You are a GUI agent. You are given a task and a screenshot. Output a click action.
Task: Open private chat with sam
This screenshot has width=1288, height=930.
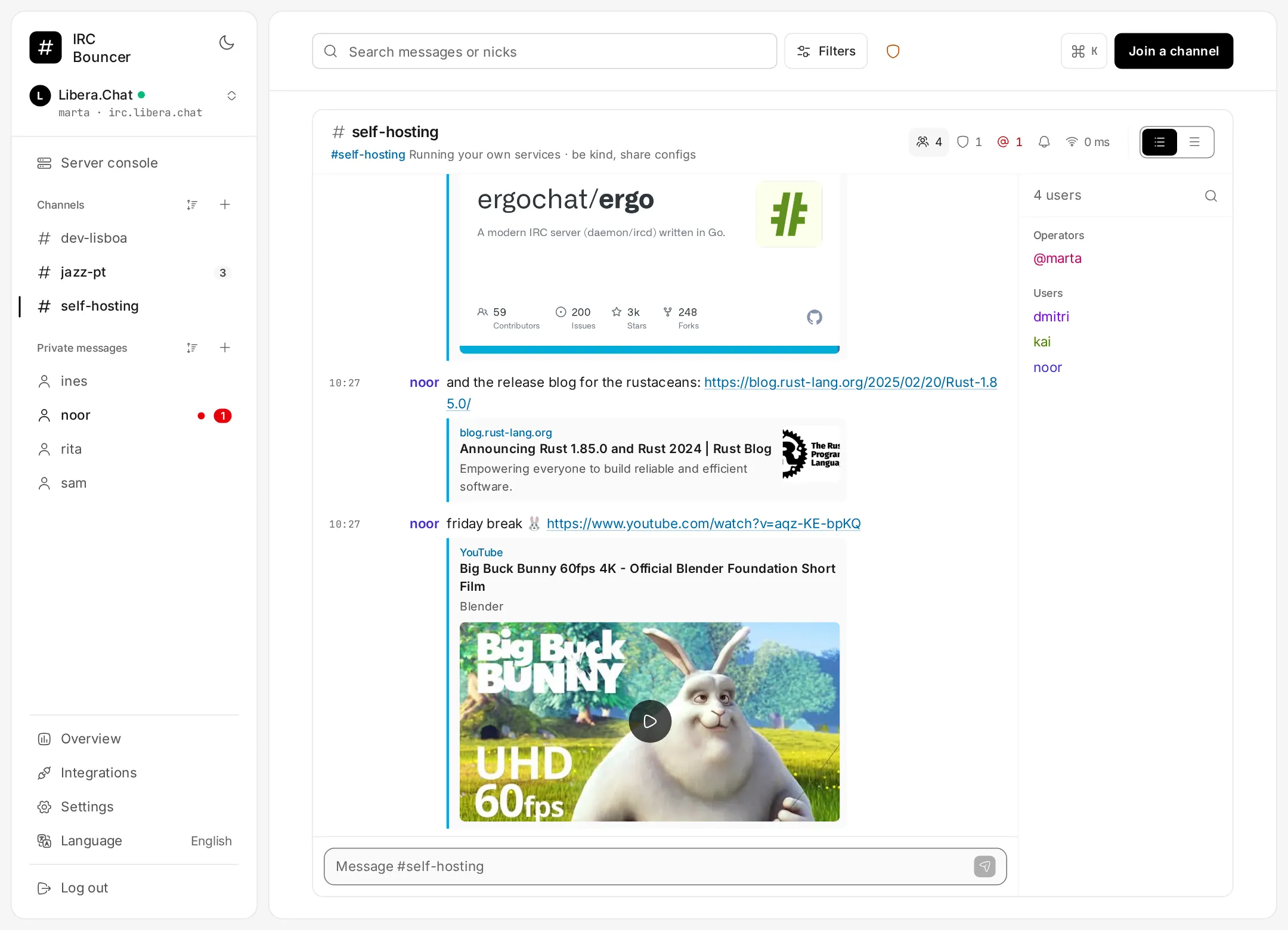(x=134, y=483)
